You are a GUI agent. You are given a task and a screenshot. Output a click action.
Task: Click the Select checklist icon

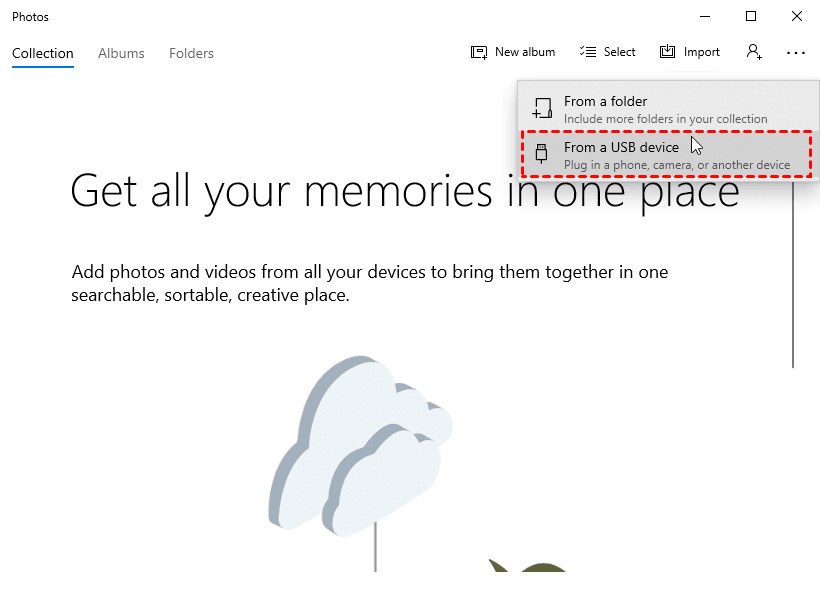[x=587, y=52]
